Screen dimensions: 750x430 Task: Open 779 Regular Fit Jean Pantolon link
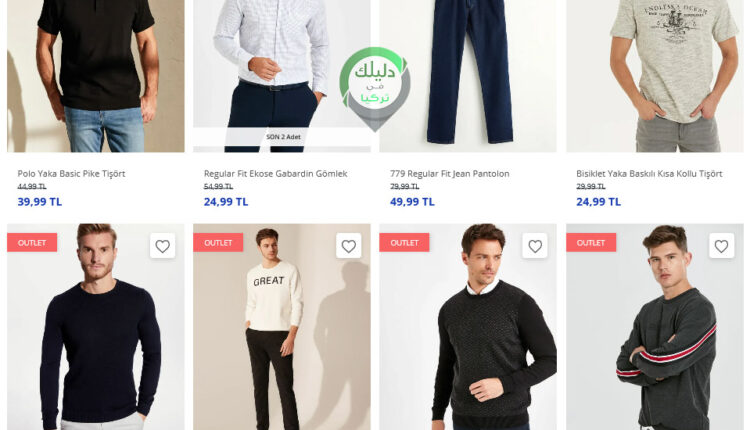[450, 174]
